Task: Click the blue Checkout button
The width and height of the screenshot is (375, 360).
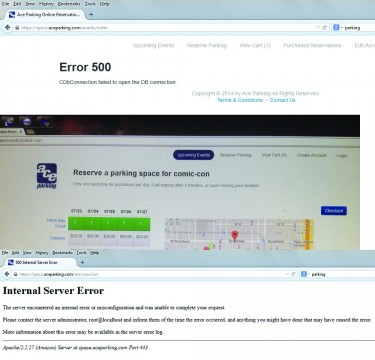Action: point(334,211)
